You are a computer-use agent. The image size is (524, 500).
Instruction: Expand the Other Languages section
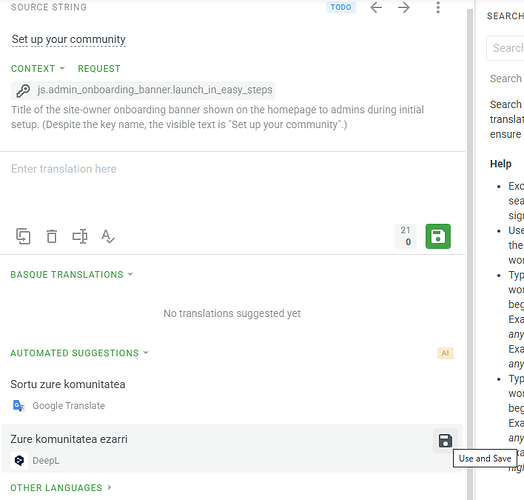60,488
